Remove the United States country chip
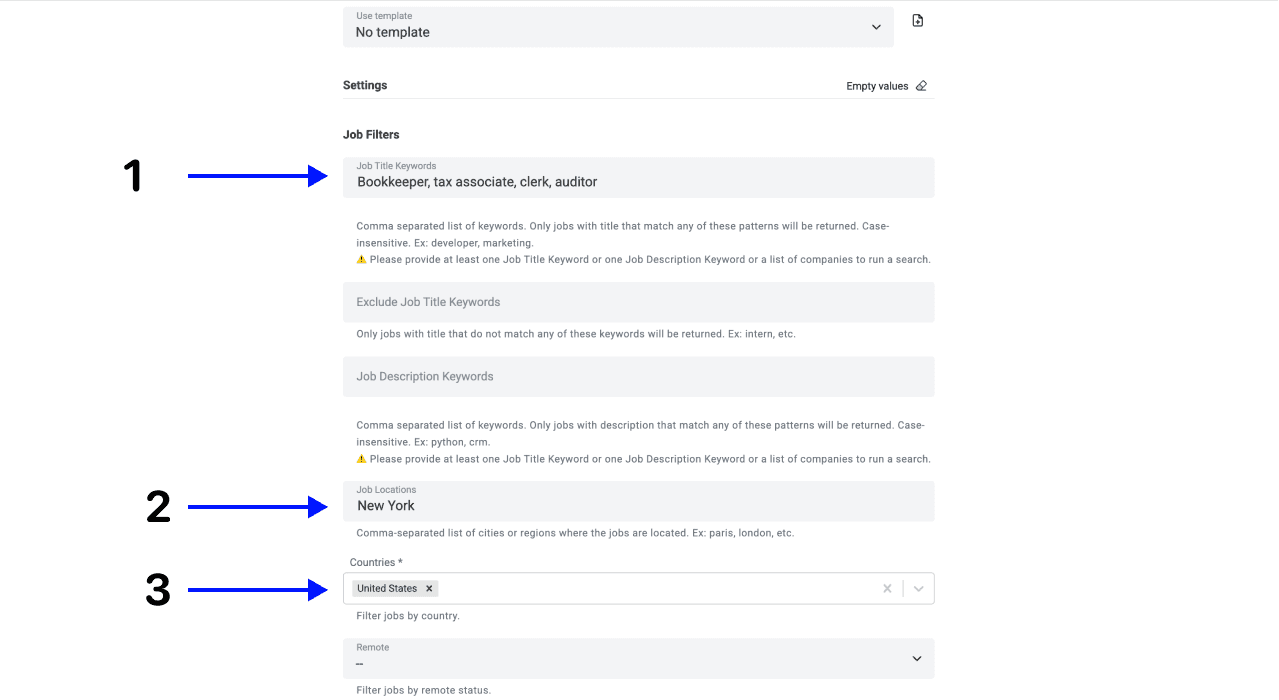This screenshot has height=700, width=1279. pyautogui.click(x=429, y=588)
